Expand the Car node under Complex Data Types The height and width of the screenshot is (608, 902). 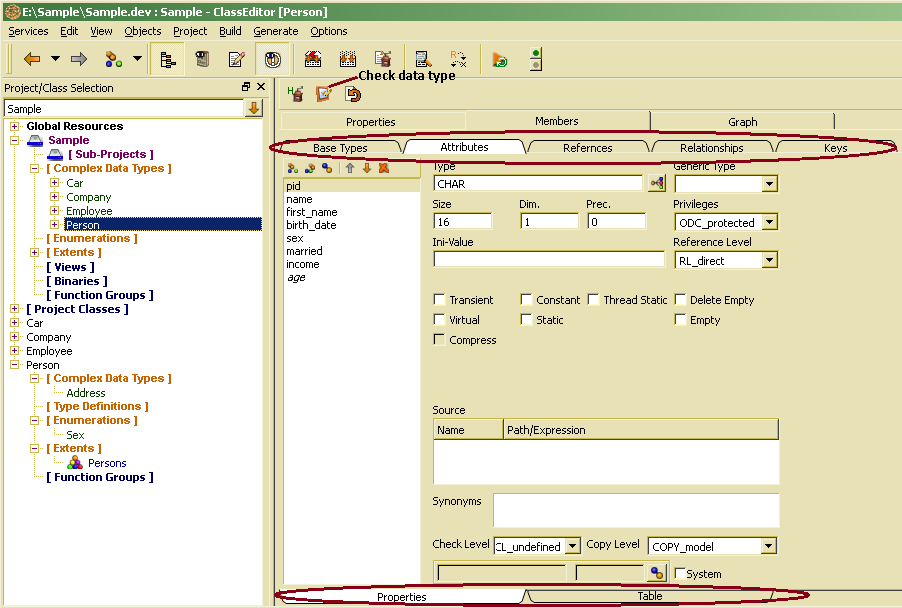55,183
